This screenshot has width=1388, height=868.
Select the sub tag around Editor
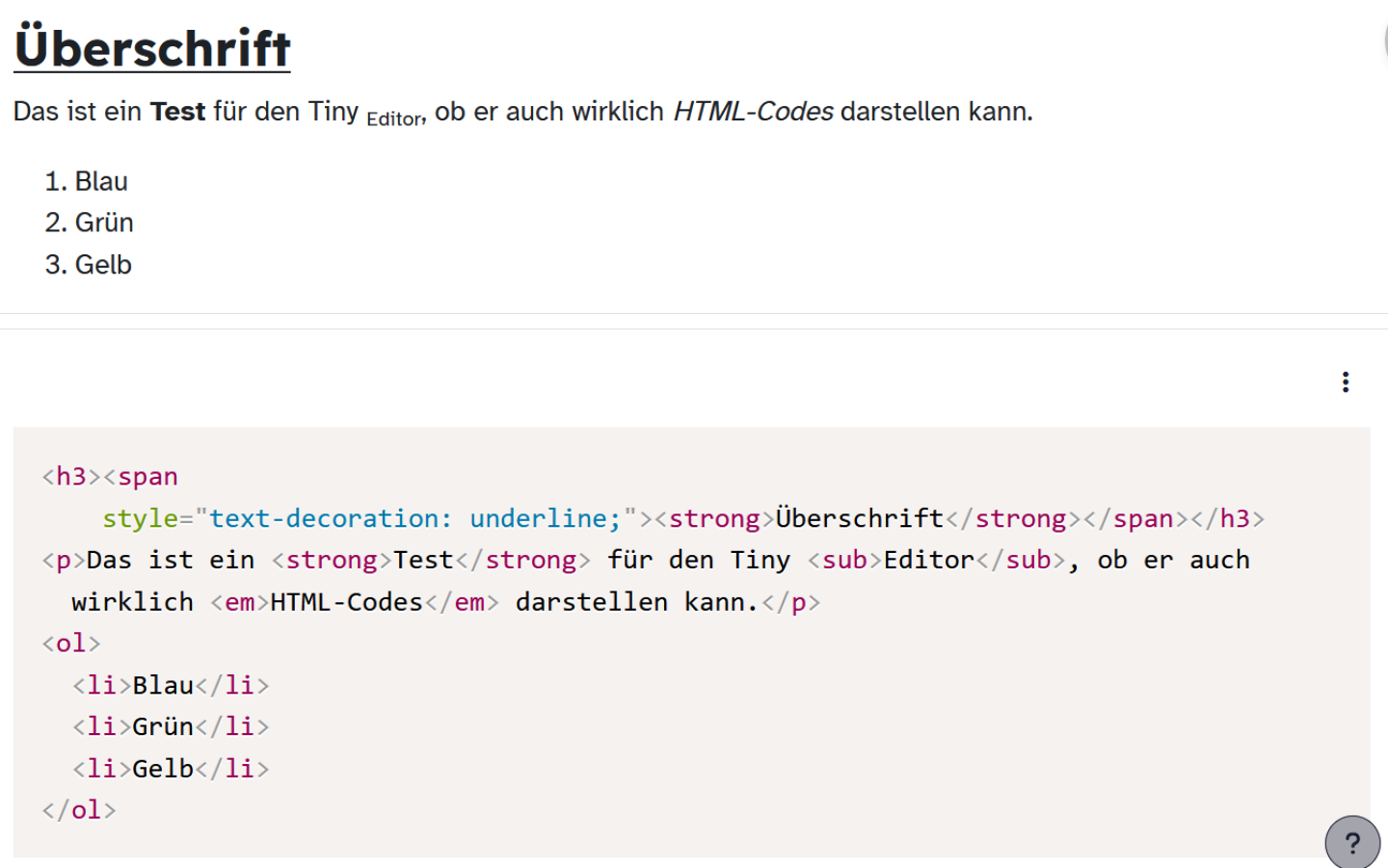tap(842, 560)
